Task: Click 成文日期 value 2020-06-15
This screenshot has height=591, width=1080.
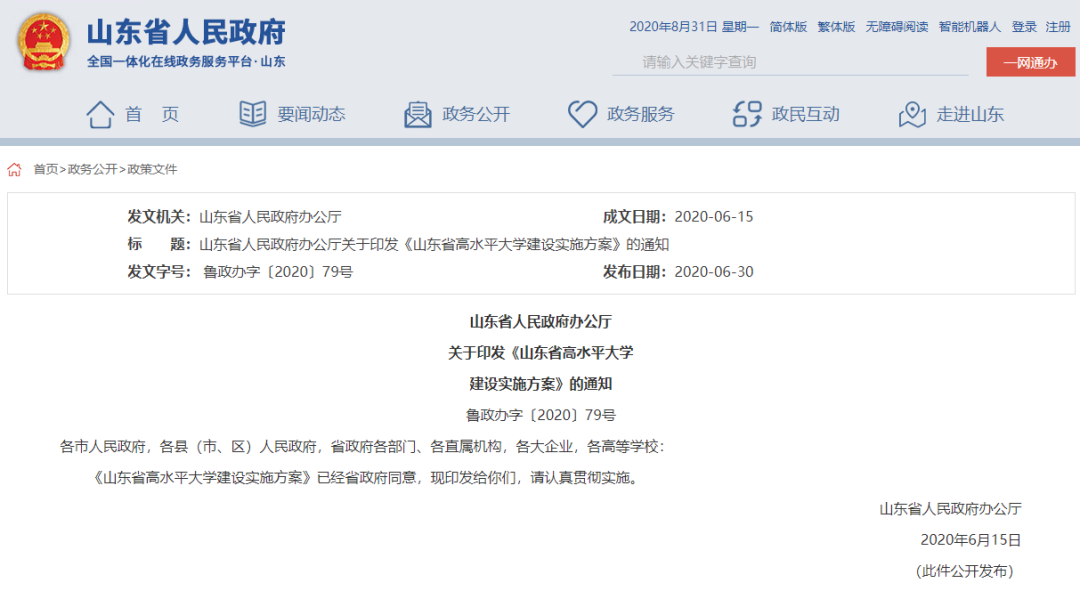Action: [x=714, y=217]
